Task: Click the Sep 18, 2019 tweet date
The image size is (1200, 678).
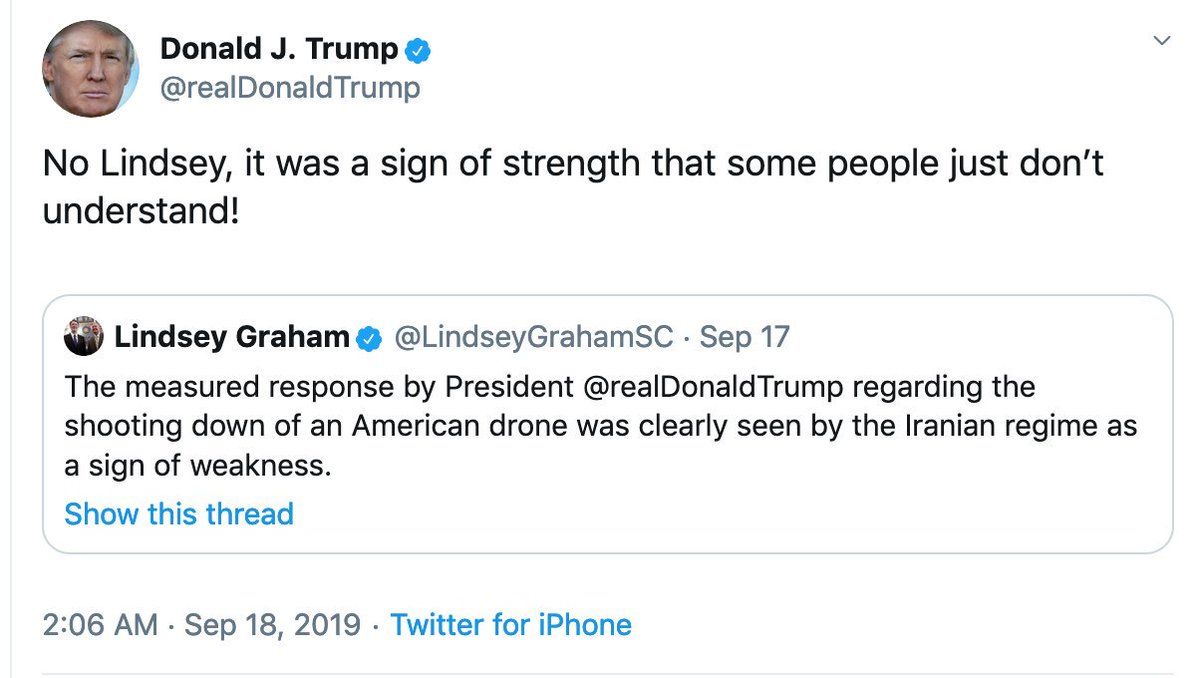Action: pyautogui.click(x=272, y=625)
